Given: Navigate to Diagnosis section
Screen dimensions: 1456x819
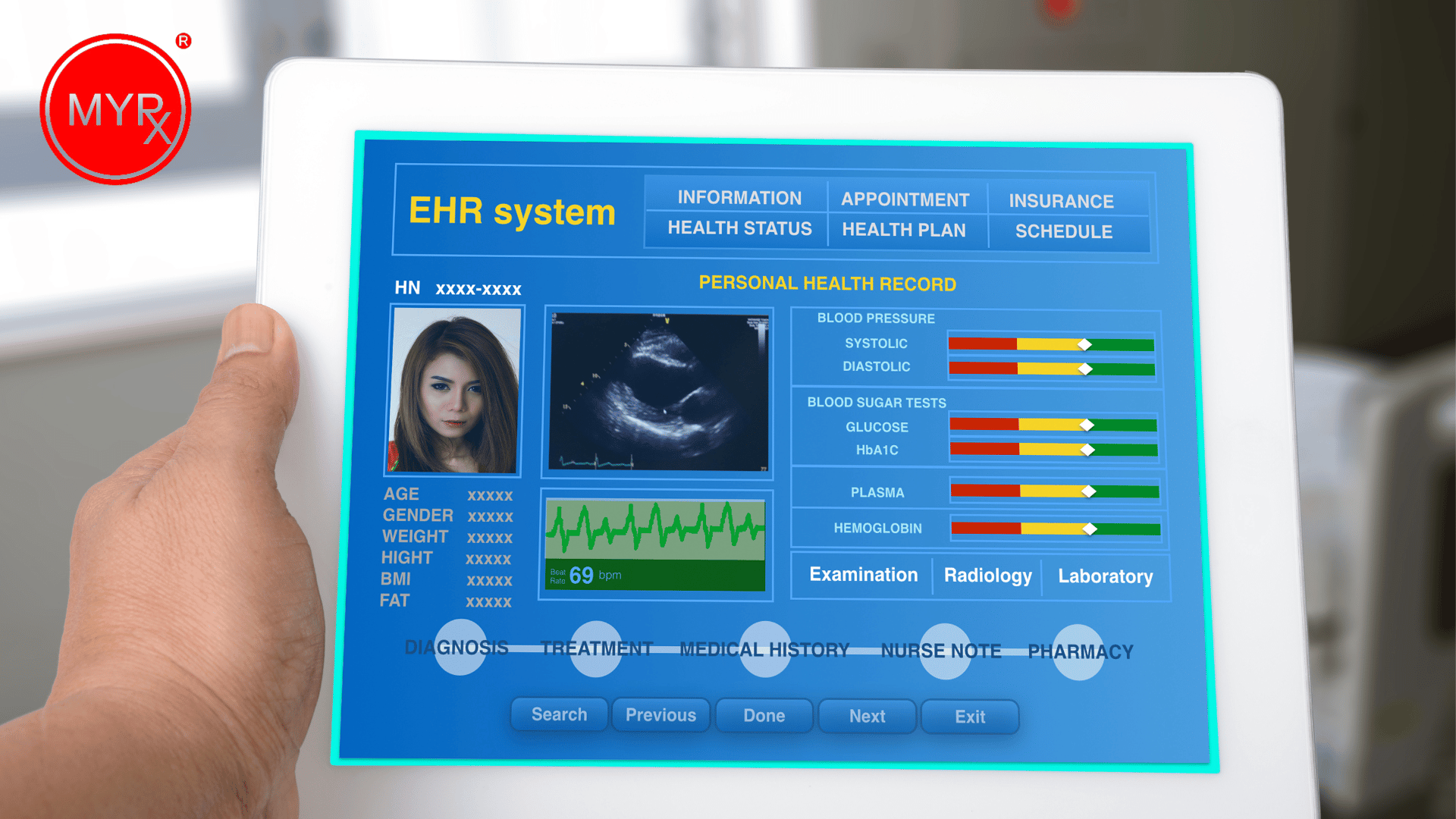Looking at the screenshot, I should coord(448,649).
